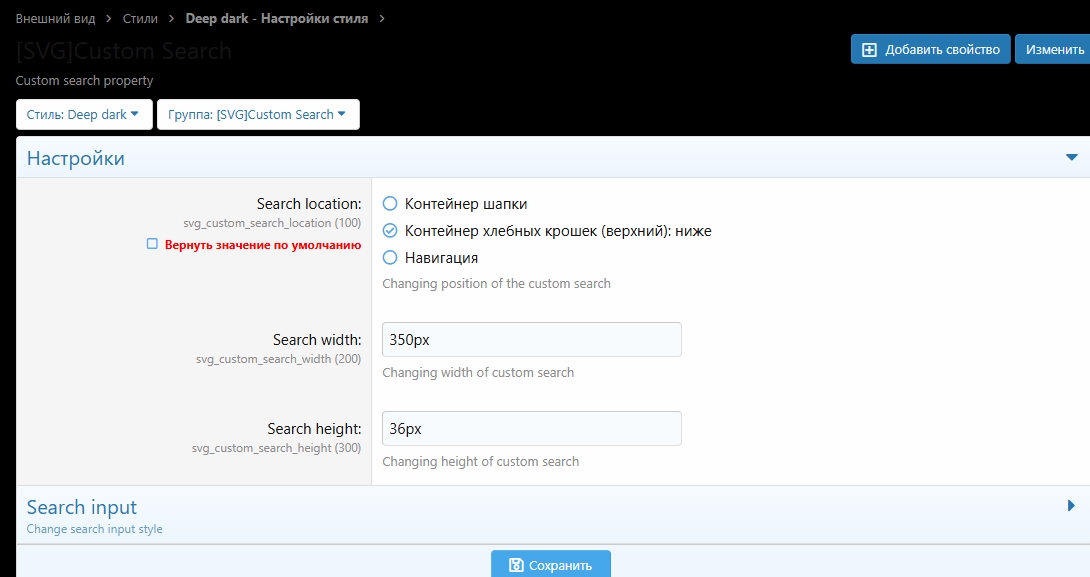Click Changing position of the custom search hint

coord(496,284)
